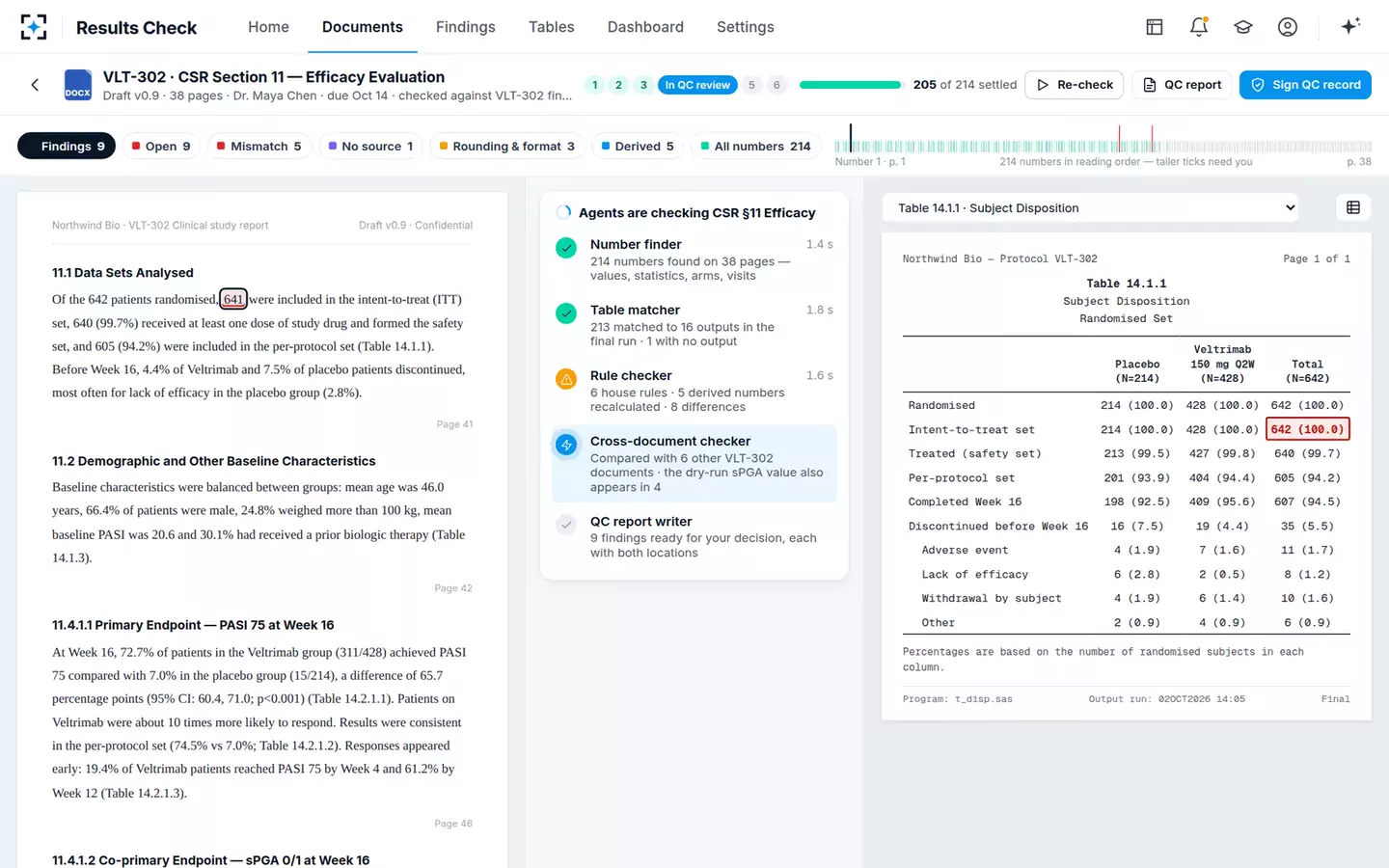
Task: Click the Number finder green check icon
Action: point(566,248)
